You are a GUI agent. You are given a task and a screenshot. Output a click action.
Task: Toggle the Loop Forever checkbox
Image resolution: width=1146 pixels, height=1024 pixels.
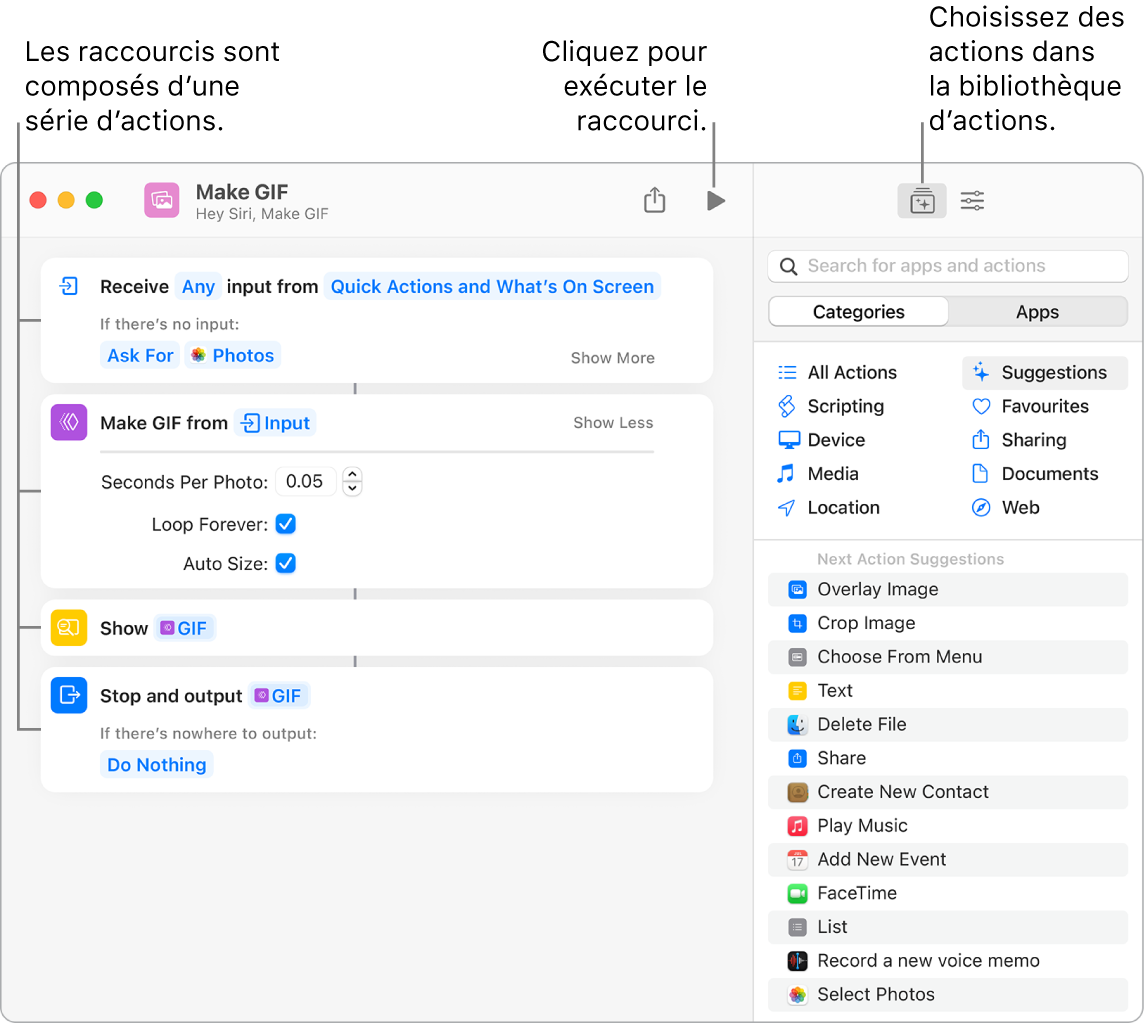coord(286,524)
